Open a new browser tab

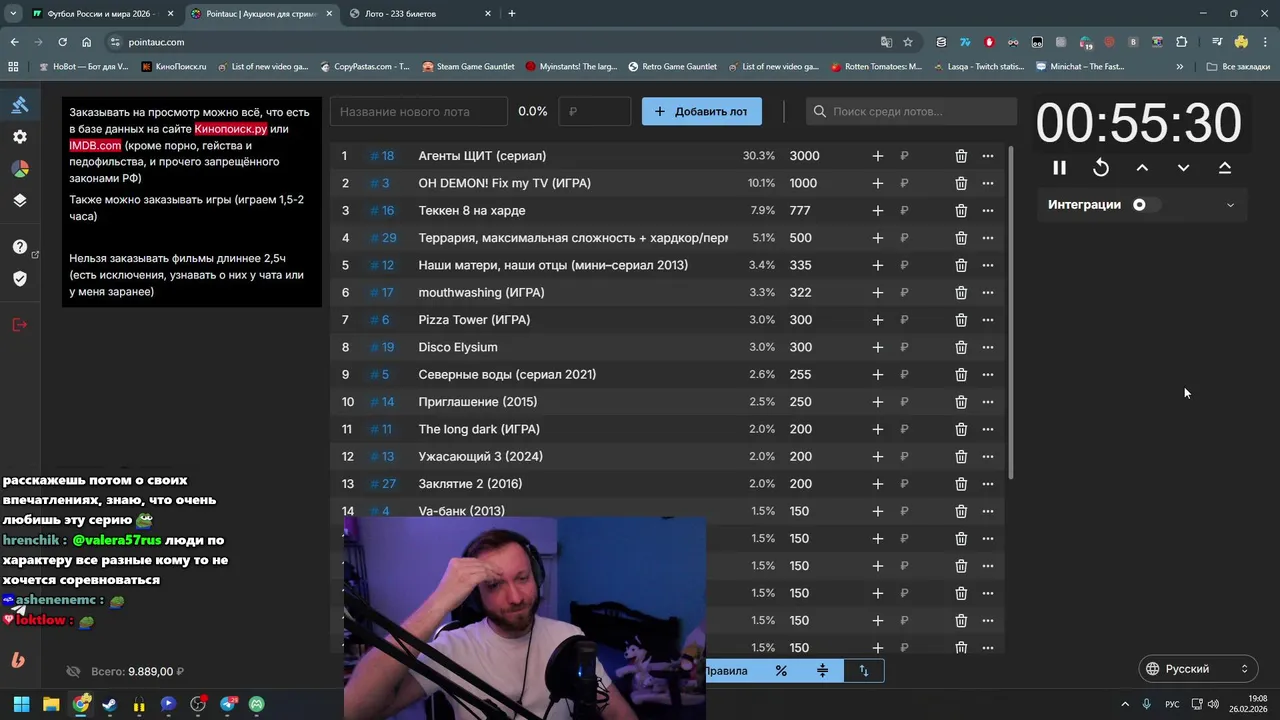pos(512,14)
